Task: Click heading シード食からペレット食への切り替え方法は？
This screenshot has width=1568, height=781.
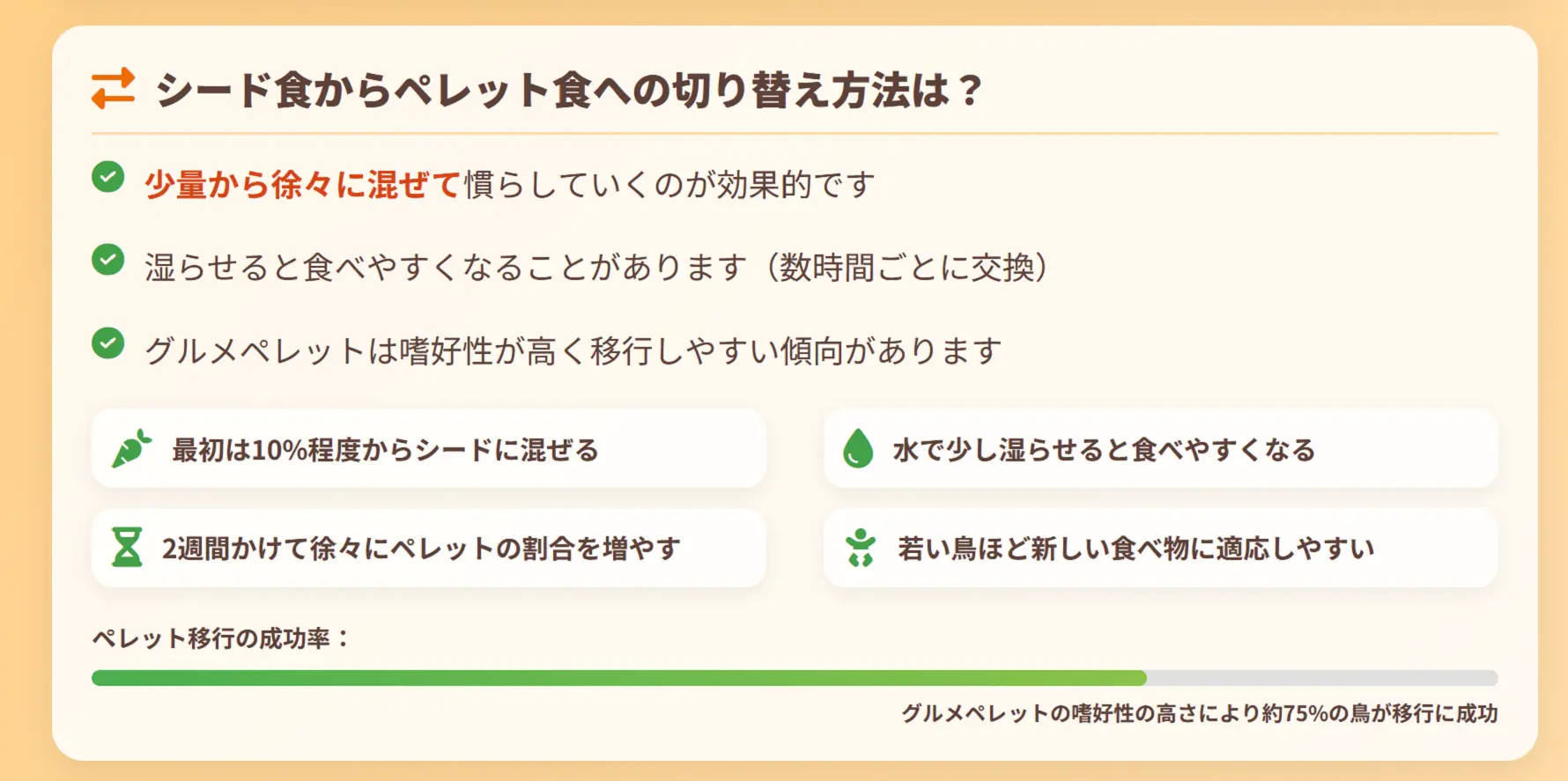Action: pyautogui.click(x=568, y=90)
